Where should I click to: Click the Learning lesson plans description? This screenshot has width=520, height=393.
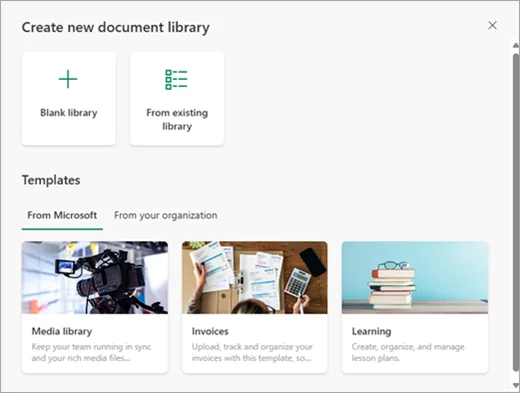(408, 352)
